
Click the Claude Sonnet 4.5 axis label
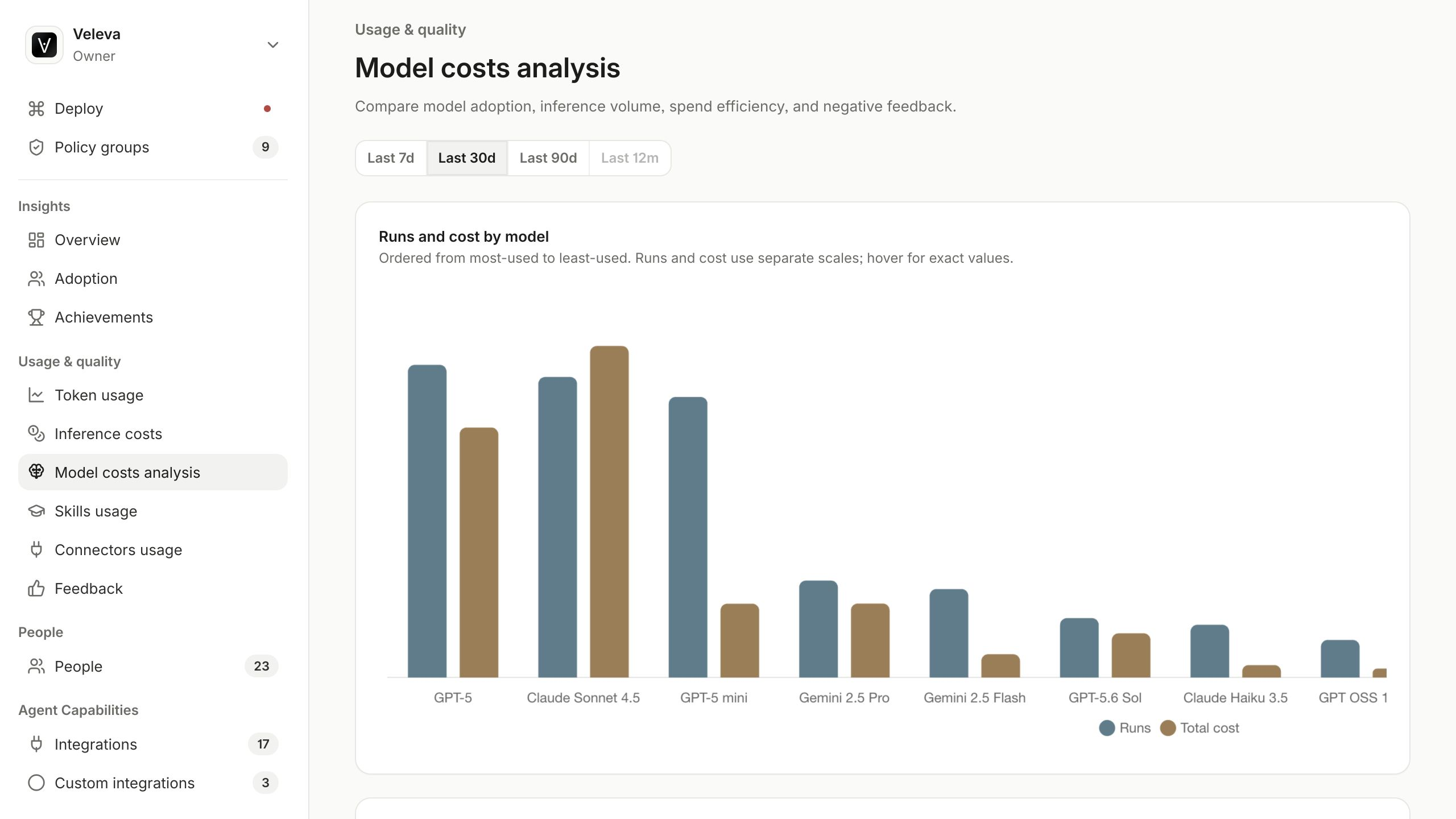click(x=583, y=698)
